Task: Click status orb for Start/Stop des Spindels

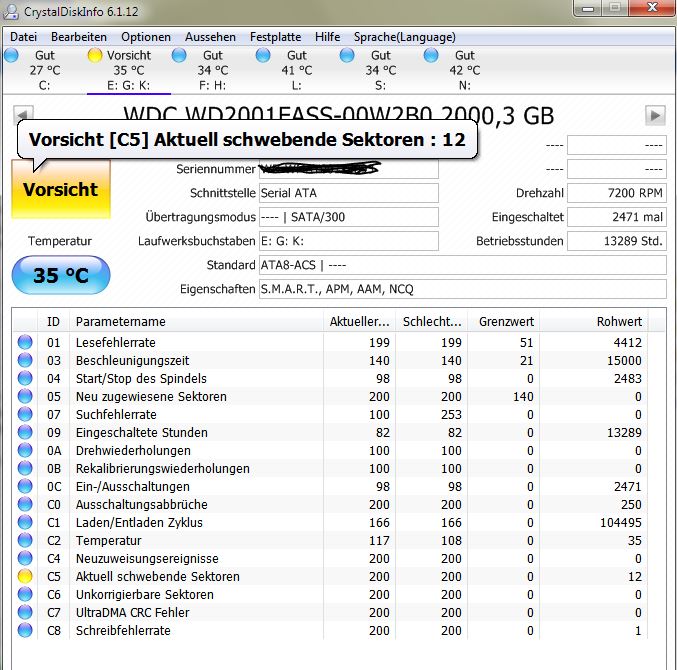Action: point(25,378)
